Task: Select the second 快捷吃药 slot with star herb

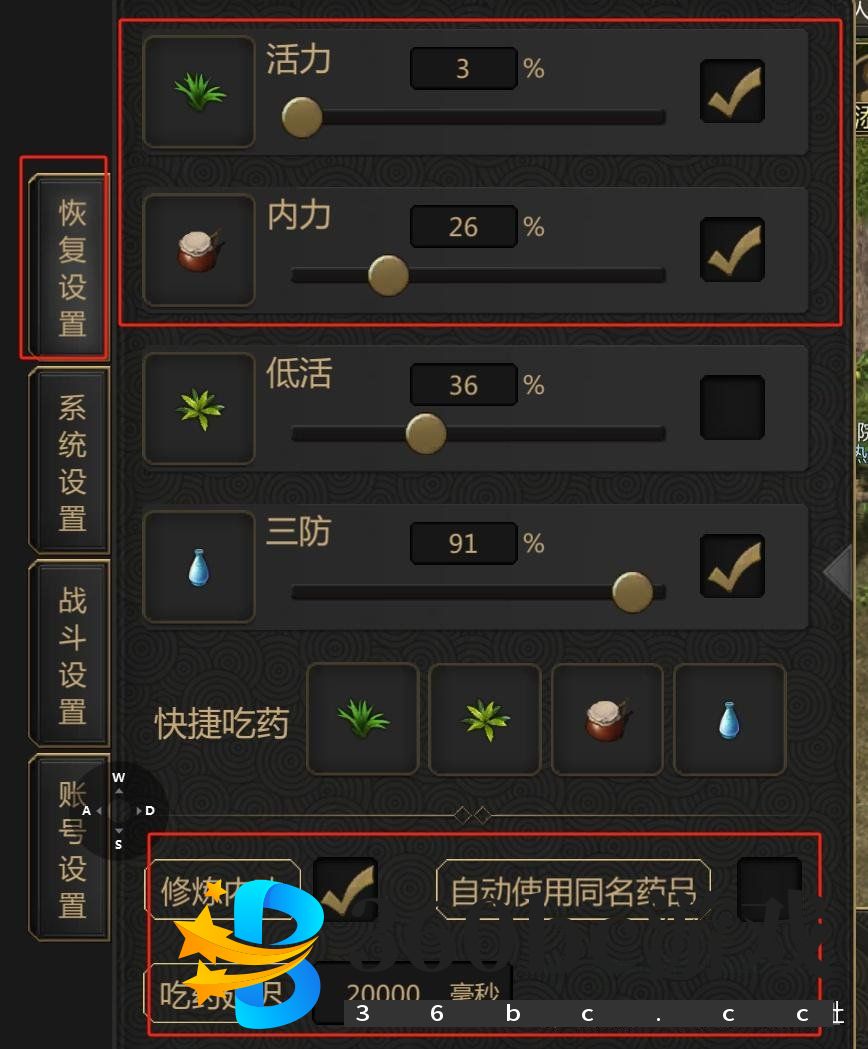Action: pos(485,719)
